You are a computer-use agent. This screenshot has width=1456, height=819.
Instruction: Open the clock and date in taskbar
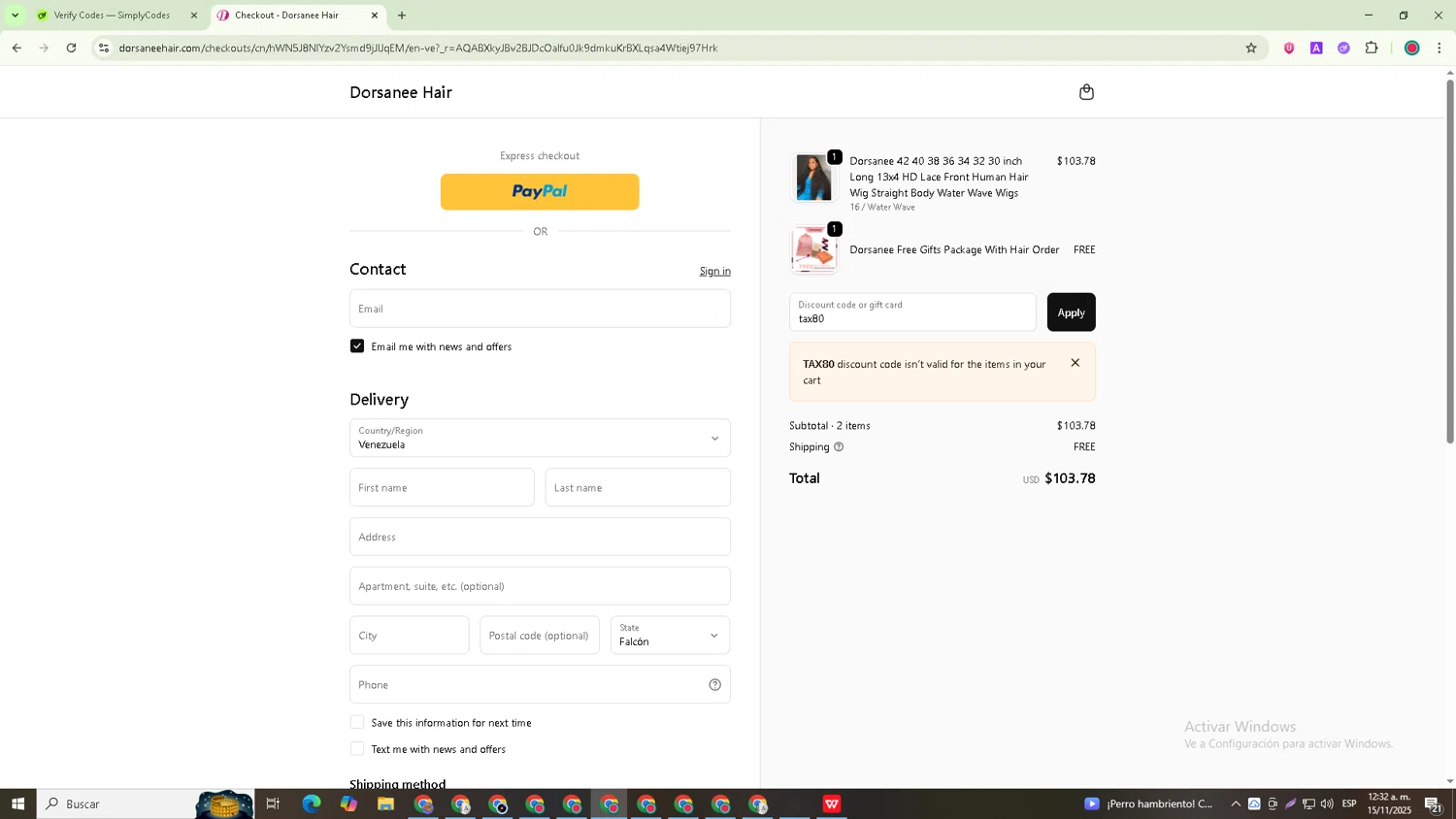pyautogui.click(x=1389, y=803)
